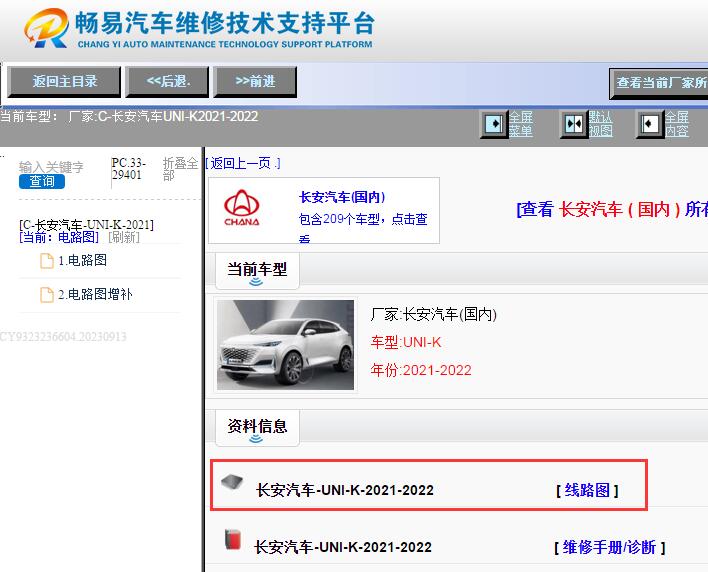The image size is (708, 572).
Task: Click the 年份:2021-2022 text
Action: coord(421,370)
